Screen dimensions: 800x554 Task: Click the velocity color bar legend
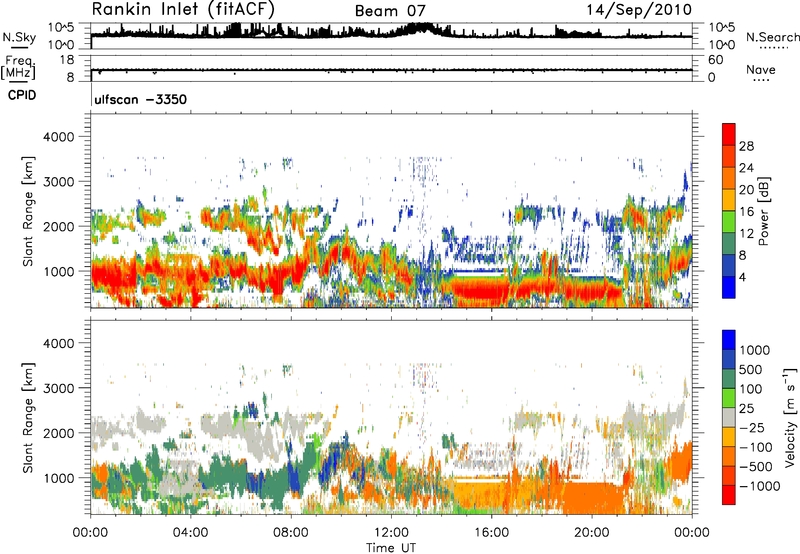coord(729,417)
